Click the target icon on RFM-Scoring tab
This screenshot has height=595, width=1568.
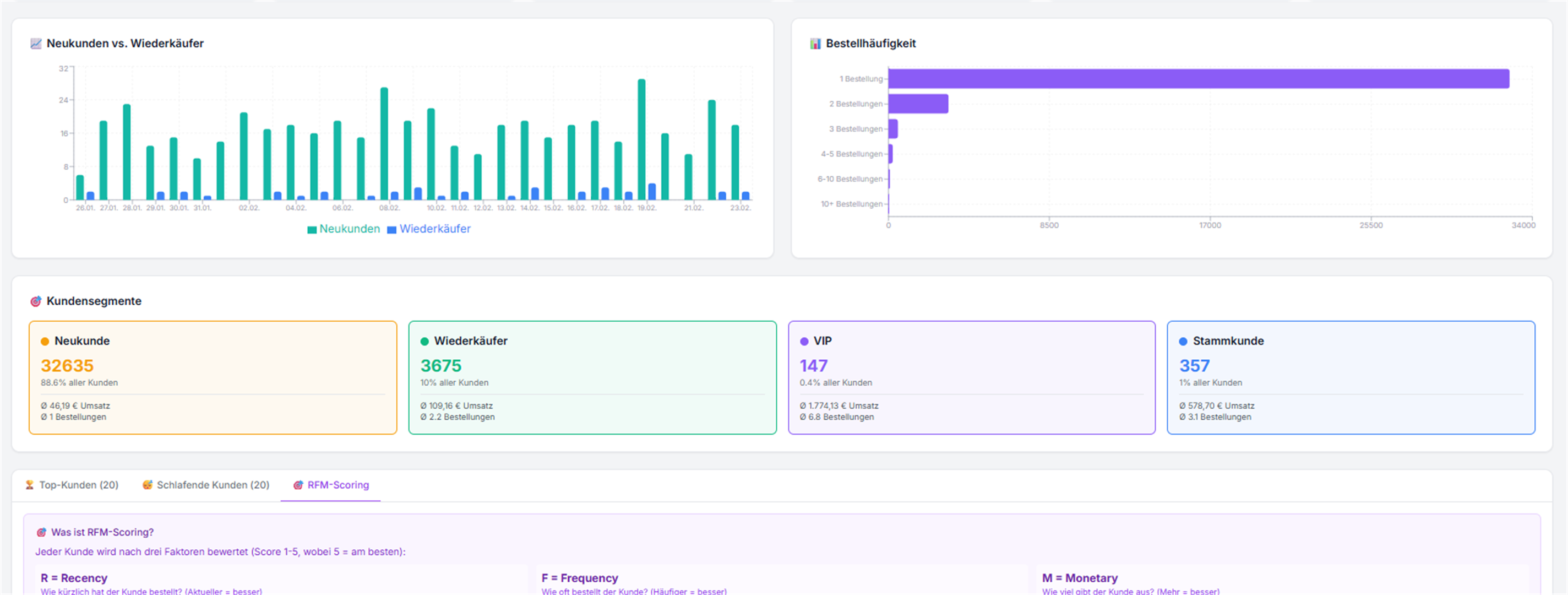[298, 485]
